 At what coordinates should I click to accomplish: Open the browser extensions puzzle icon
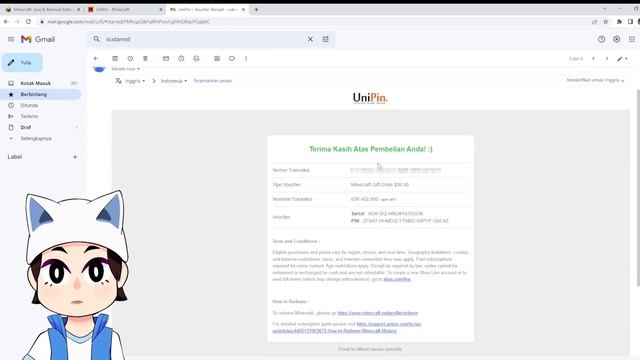tap(619, 22)
